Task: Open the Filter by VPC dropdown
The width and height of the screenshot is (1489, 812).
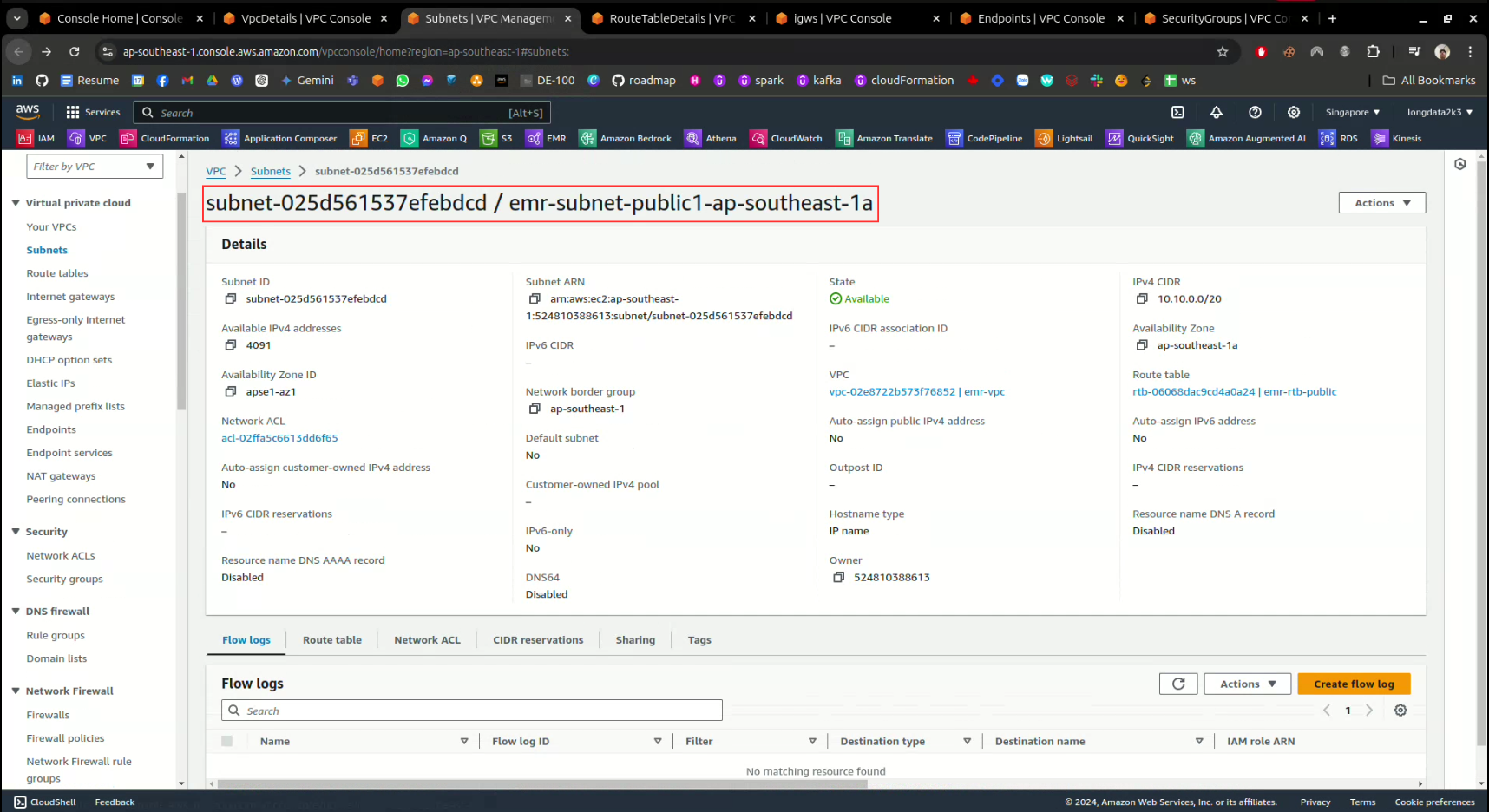Action: [x=95, y=167]
